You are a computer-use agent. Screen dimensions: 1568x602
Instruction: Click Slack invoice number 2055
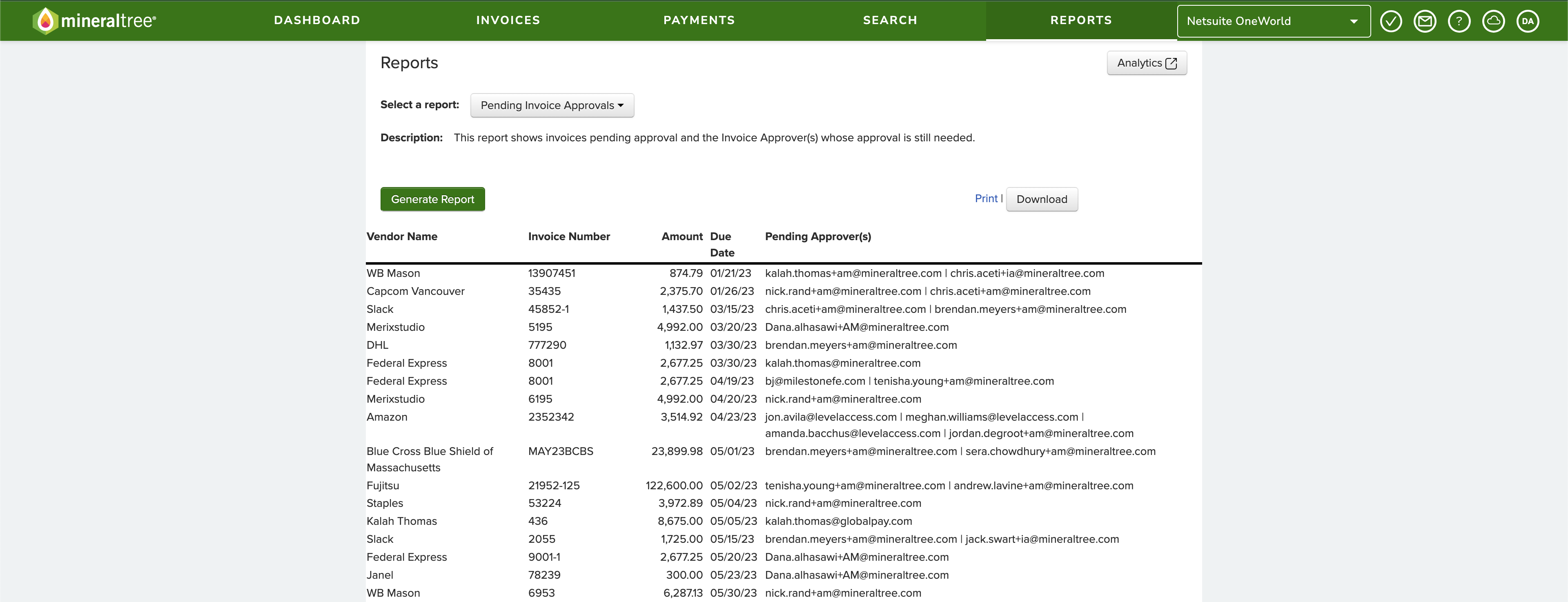click(x=542, y=539)
